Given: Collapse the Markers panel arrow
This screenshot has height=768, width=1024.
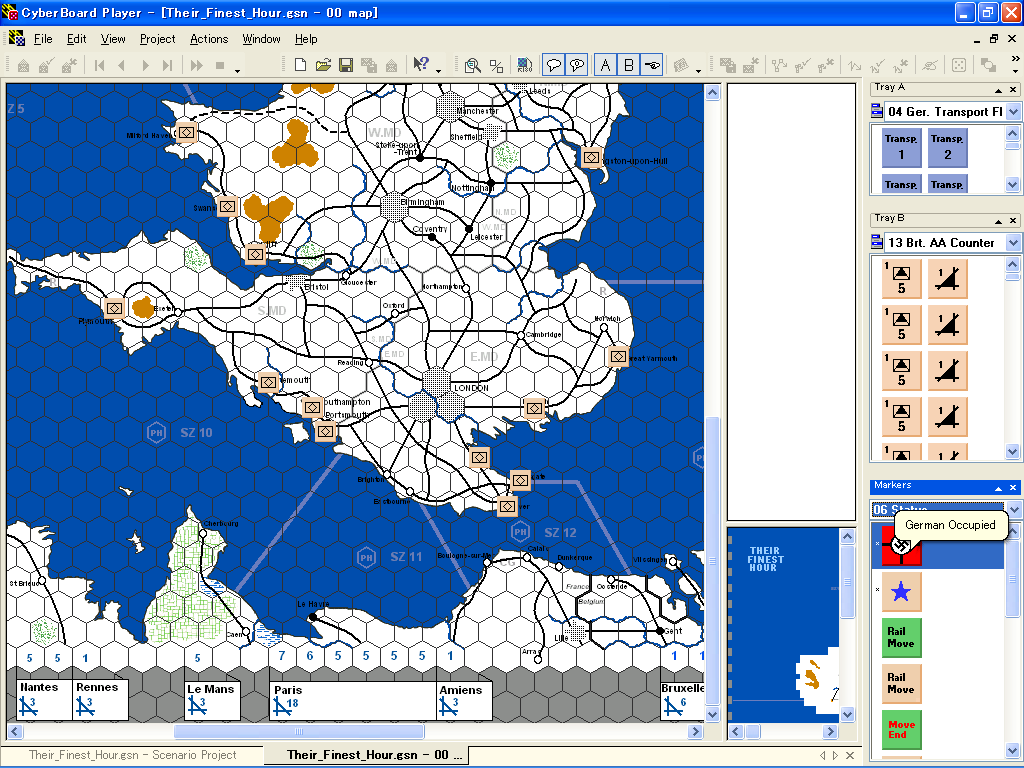Looking at the screenshot, I should point(998,488).
